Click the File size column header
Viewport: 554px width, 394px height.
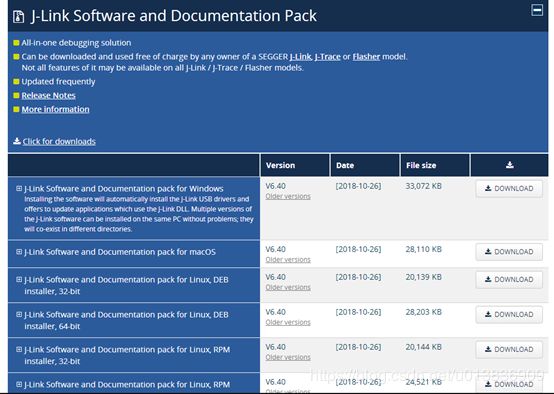[435, 165]
